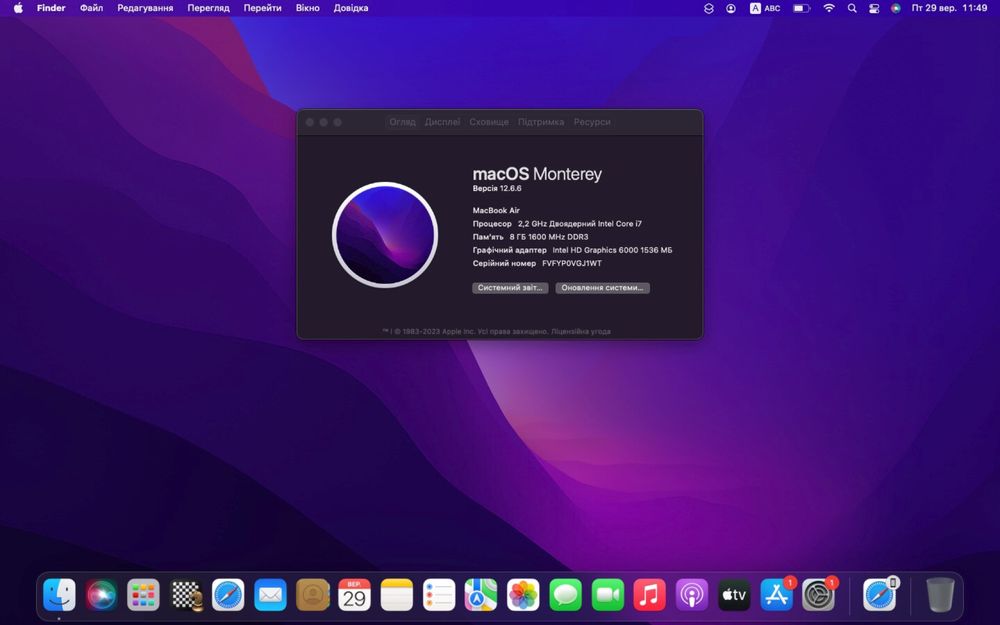This screenshot has height=625, width=1000.
Task: Open the Maps app icon
Action: coord(480,595)
